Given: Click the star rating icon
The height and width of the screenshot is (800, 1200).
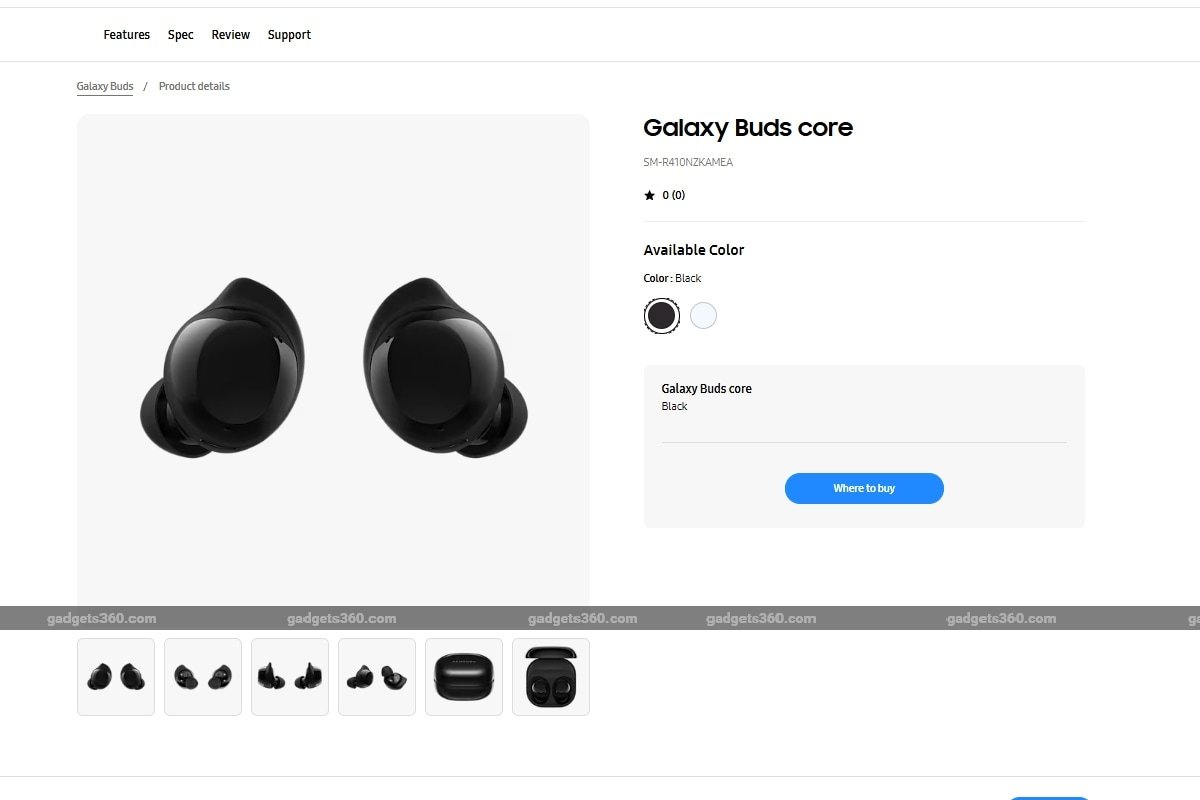Looking at the screenshot, I should coord(649,195).
